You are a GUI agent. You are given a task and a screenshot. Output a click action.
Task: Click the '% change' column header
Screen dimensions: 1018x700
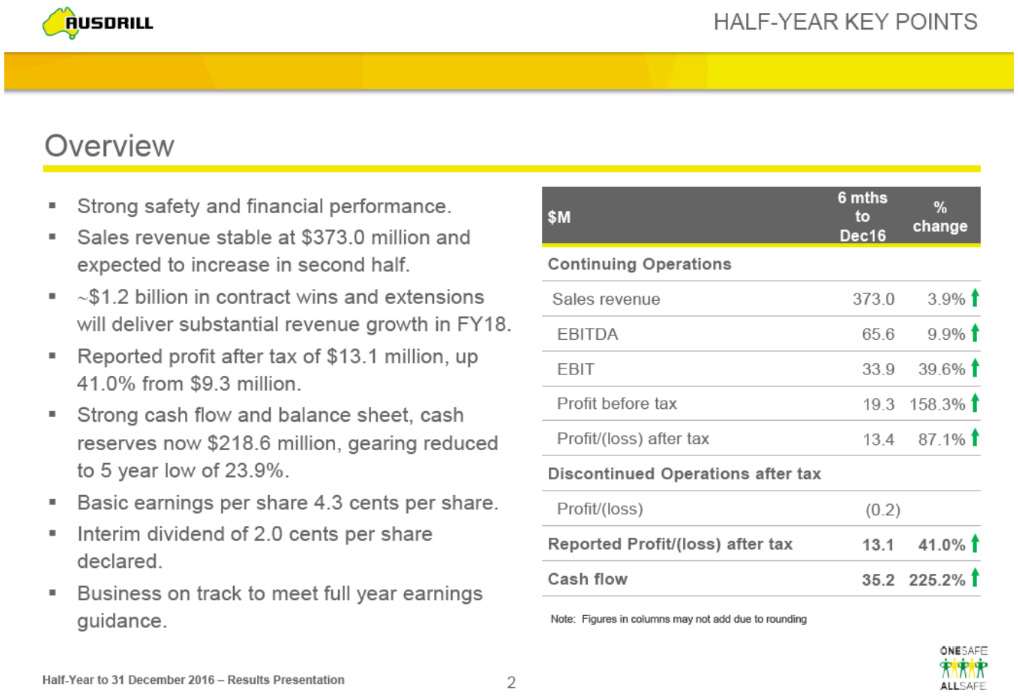pyautogui.click(x=939, y=218)
